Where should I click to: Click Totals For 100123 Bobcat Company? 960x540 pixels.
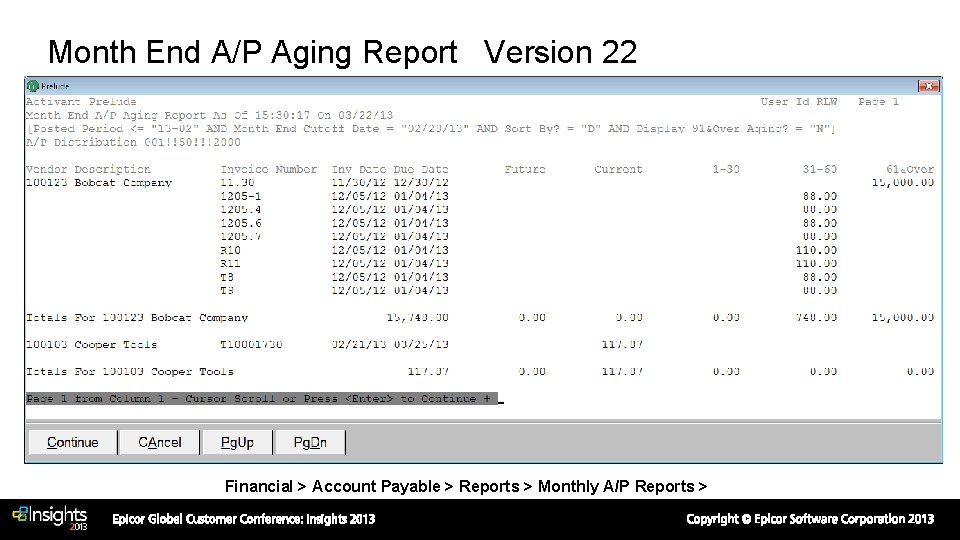point(137,317)
